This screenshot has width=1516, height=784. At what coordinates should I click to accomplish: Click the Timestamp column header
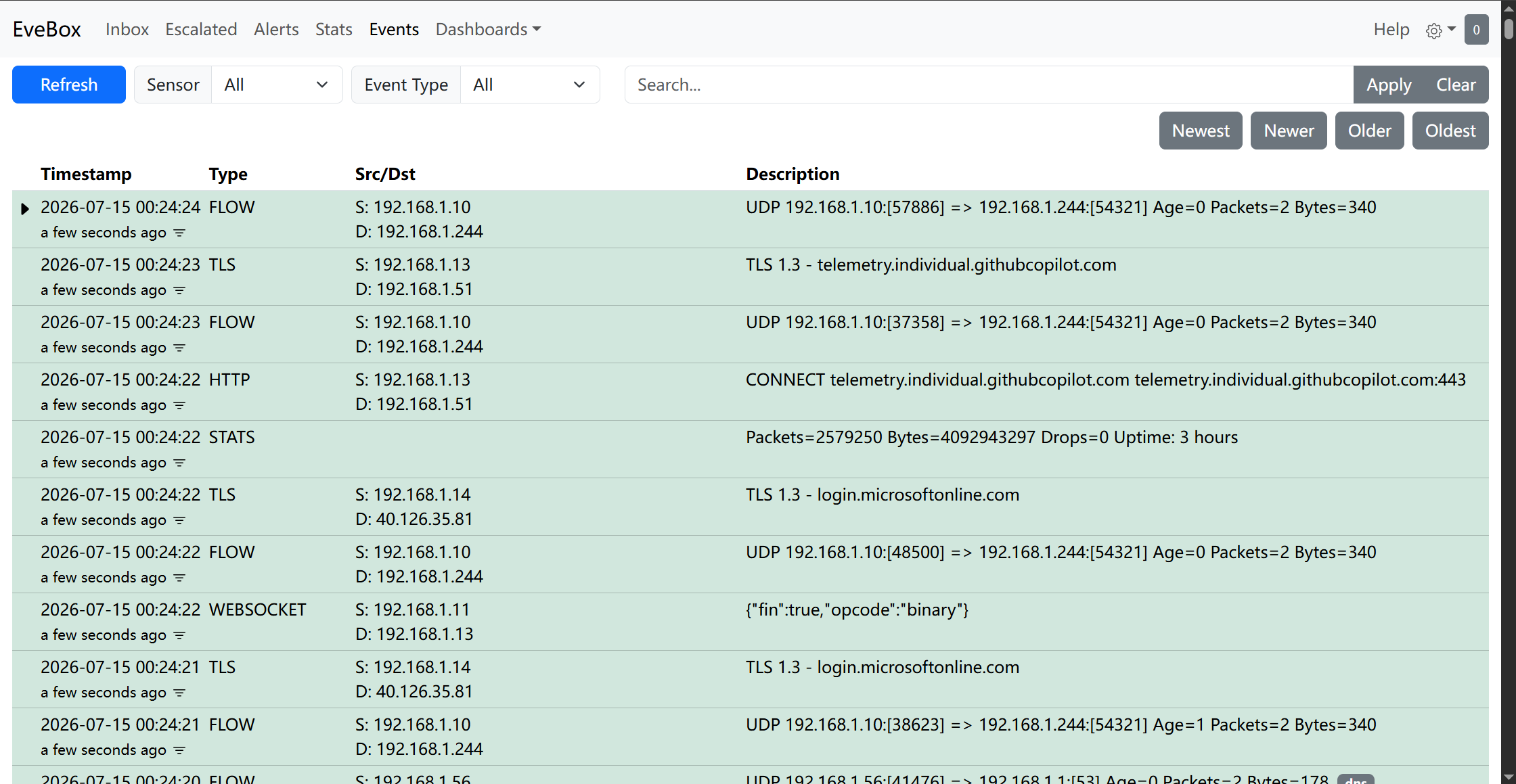(86, 174)
